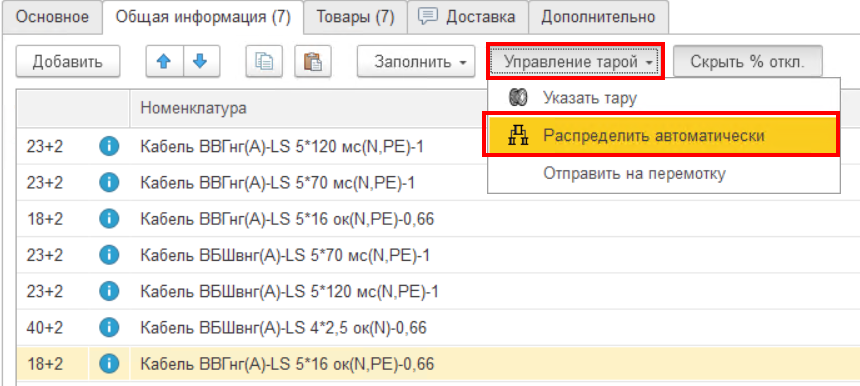Switch to the Основное tab
The image size is (860, 386).
(52, 17)
